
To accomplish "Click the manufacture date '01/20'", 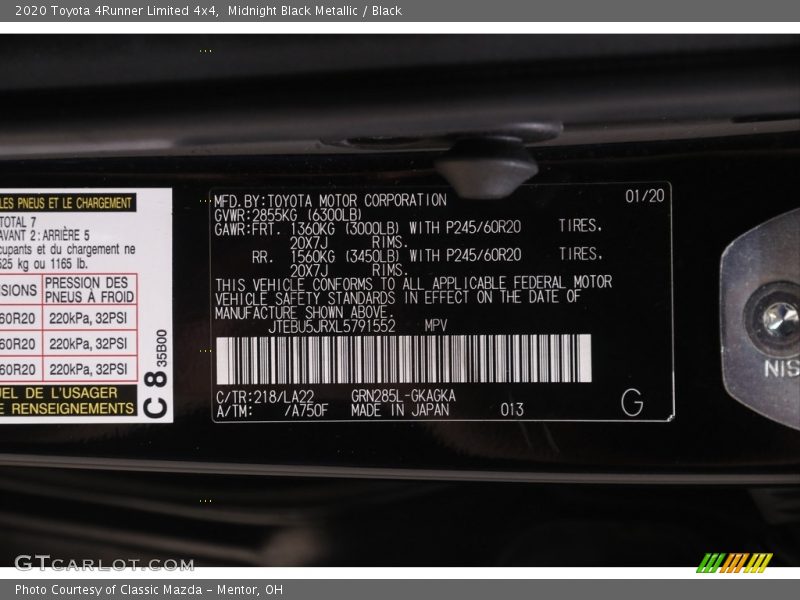I will 645,196.
